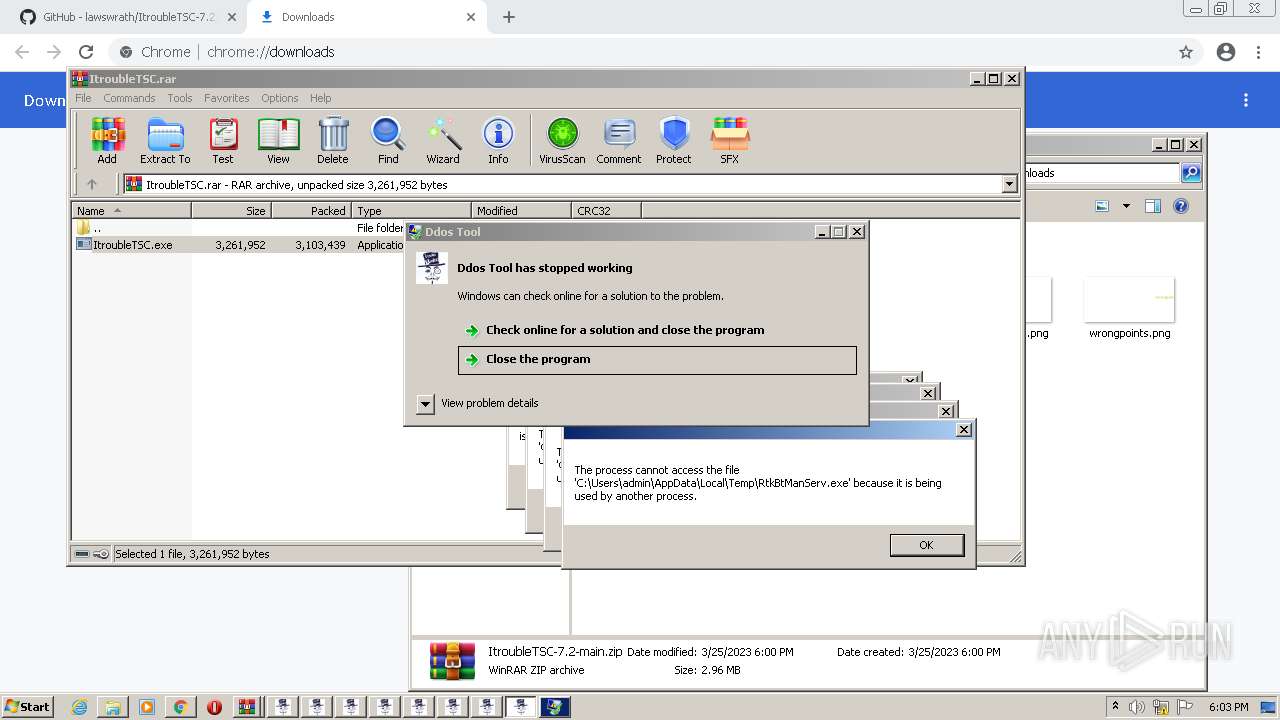Expand View problem details
Viewport: 1280px width, 720px height.
pyautogui.click(x=425, y=403)
